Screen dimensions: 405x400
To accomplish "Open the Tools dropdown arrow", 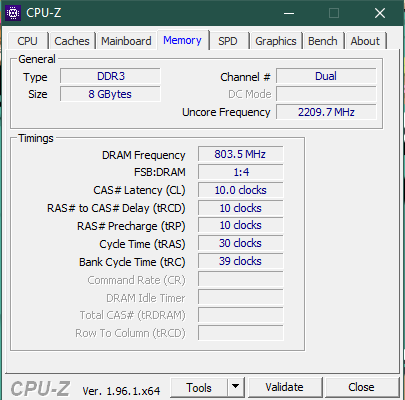I will [236, 387].
